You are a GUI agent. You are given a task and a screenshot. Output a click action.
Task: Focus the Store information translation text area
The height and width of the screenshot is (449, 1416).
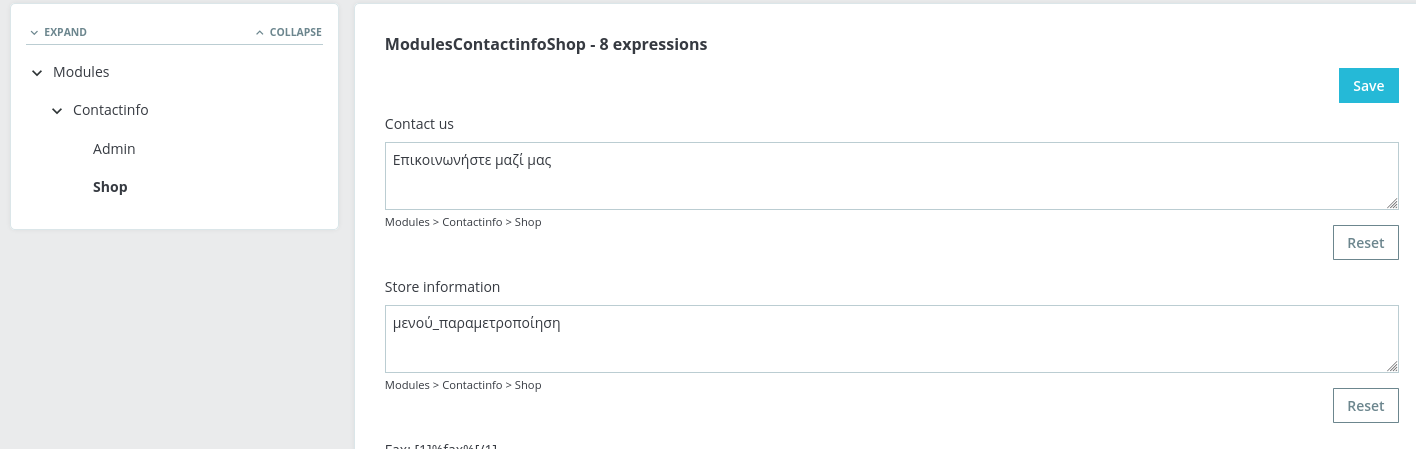point(890,339)
